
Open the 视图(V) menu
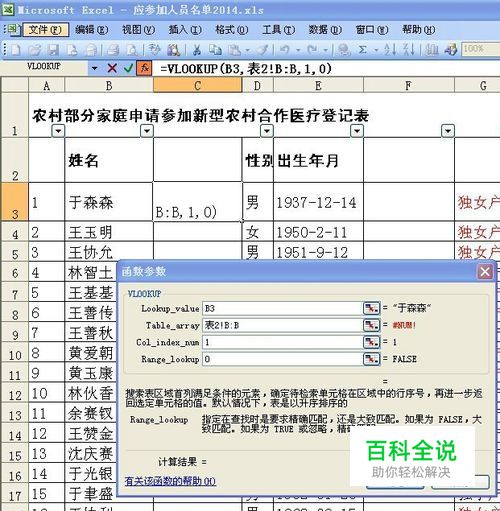coord(138,30)
